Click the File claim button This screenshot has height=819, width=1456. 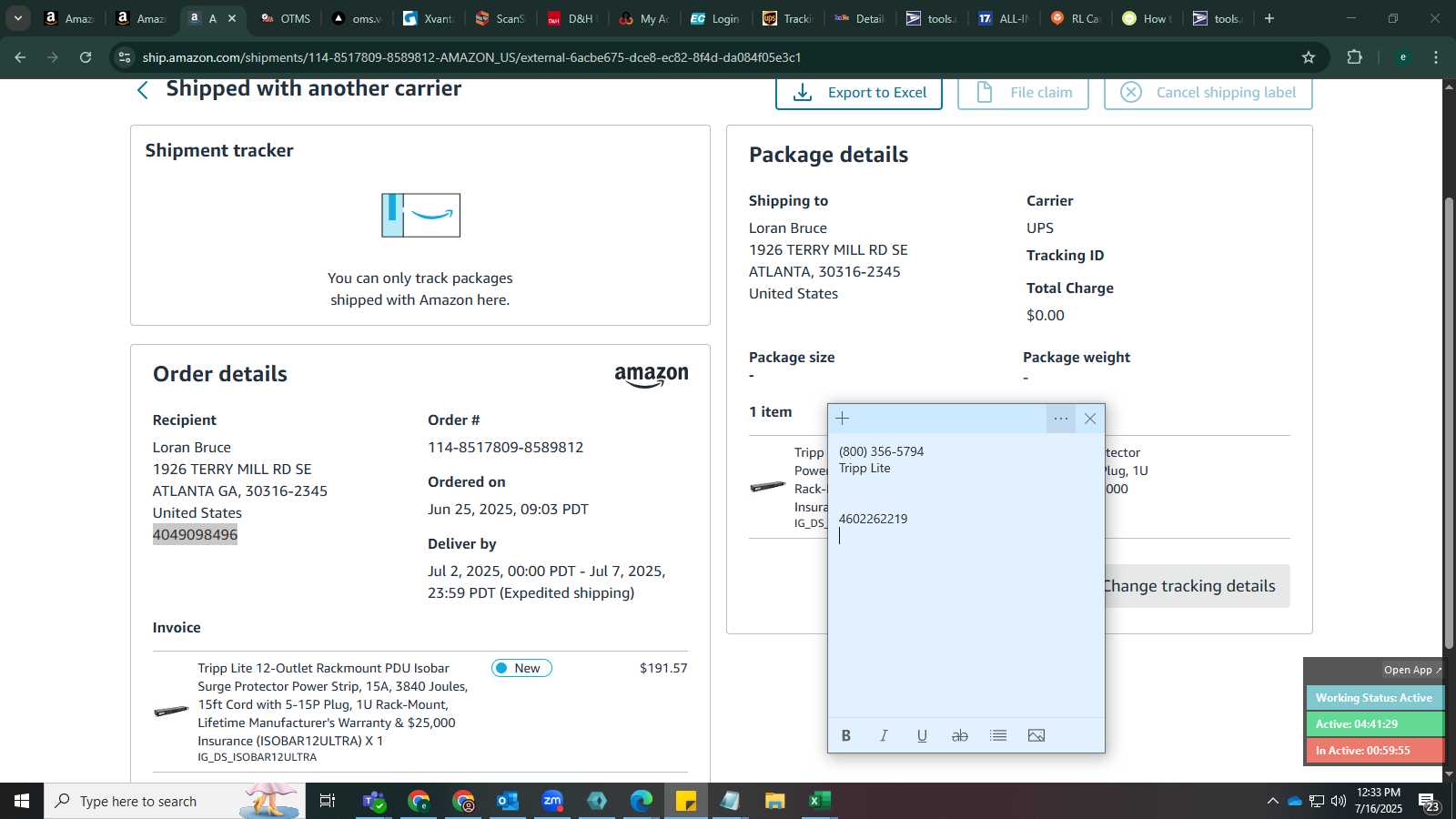1023,93
